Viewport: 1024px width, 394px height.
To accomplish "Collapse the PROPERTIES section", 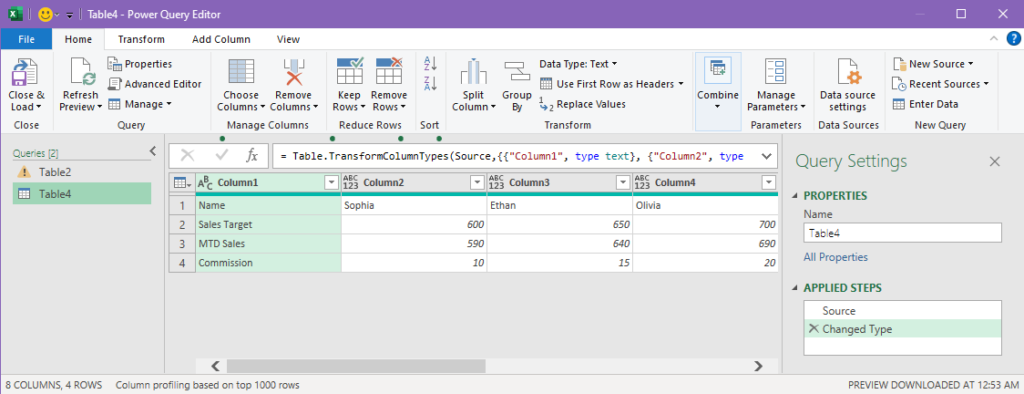I will (795, 195).
